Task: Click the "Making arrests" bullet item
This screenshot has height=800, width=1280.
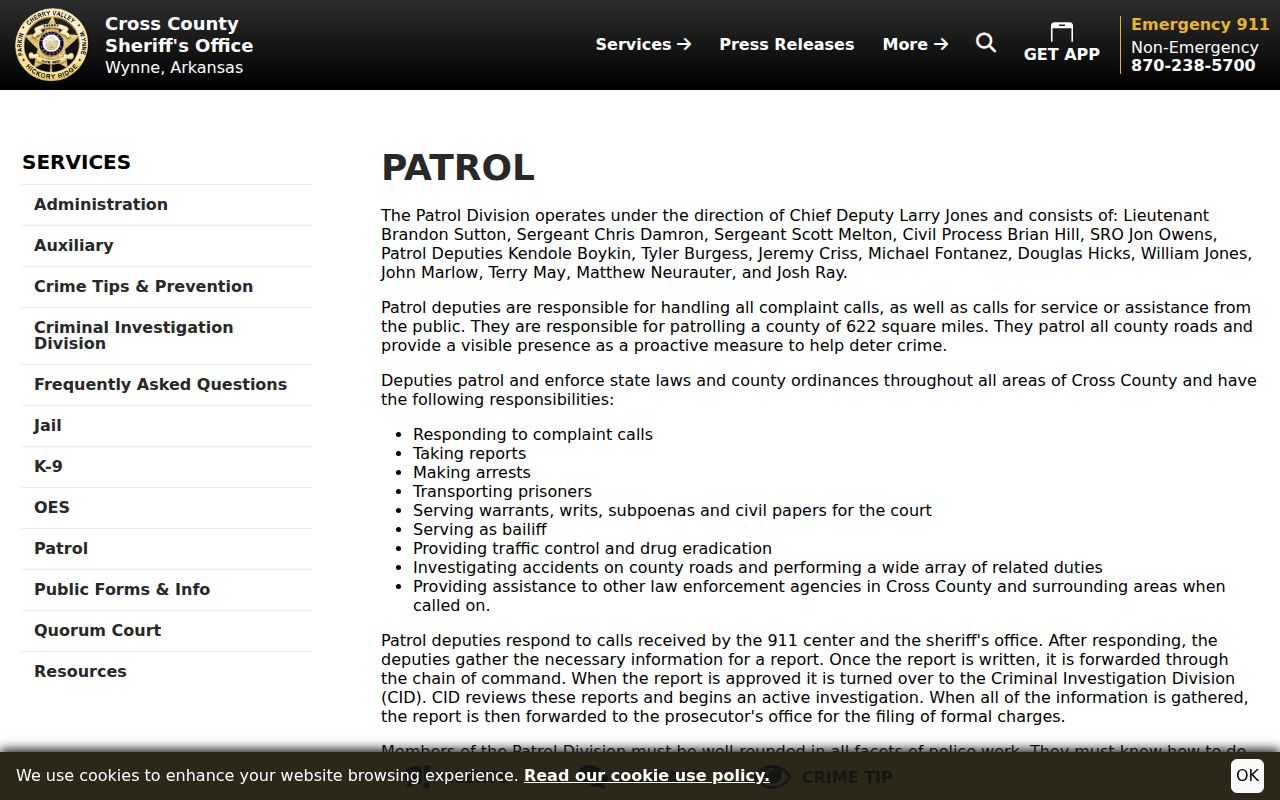Action: click(x=472, y=472)
